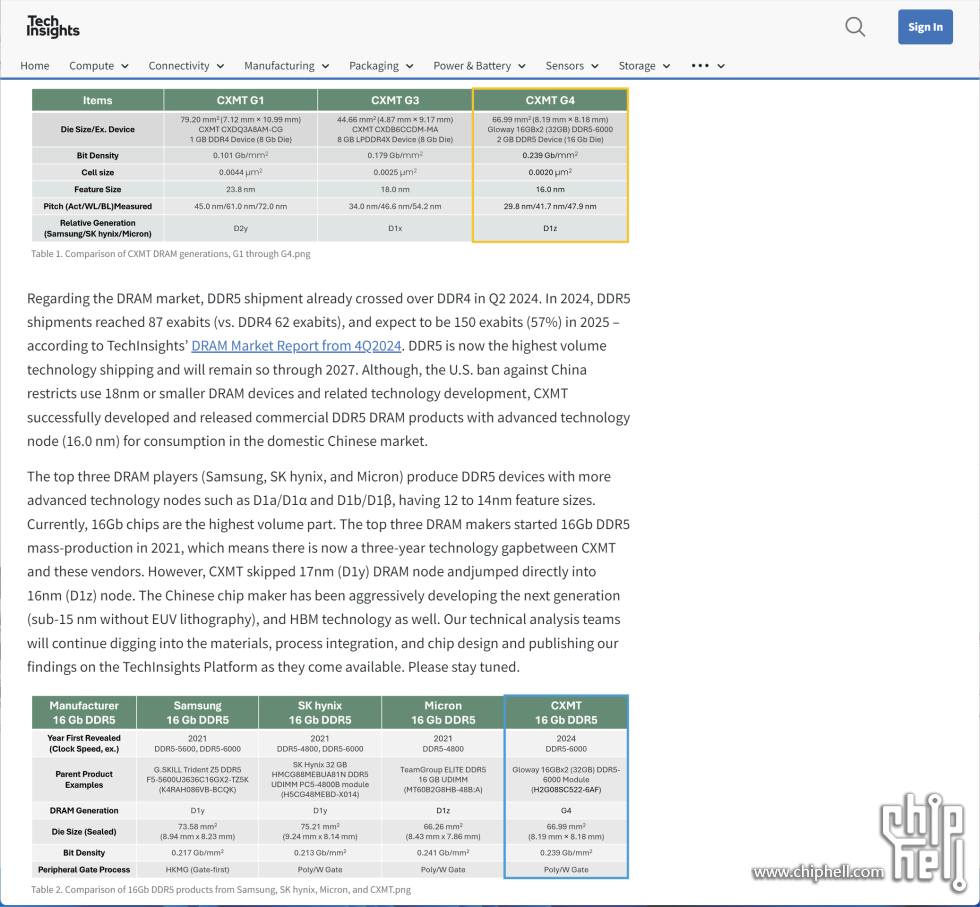Select the '23.8 nm' feature size cell

(241, 189)
